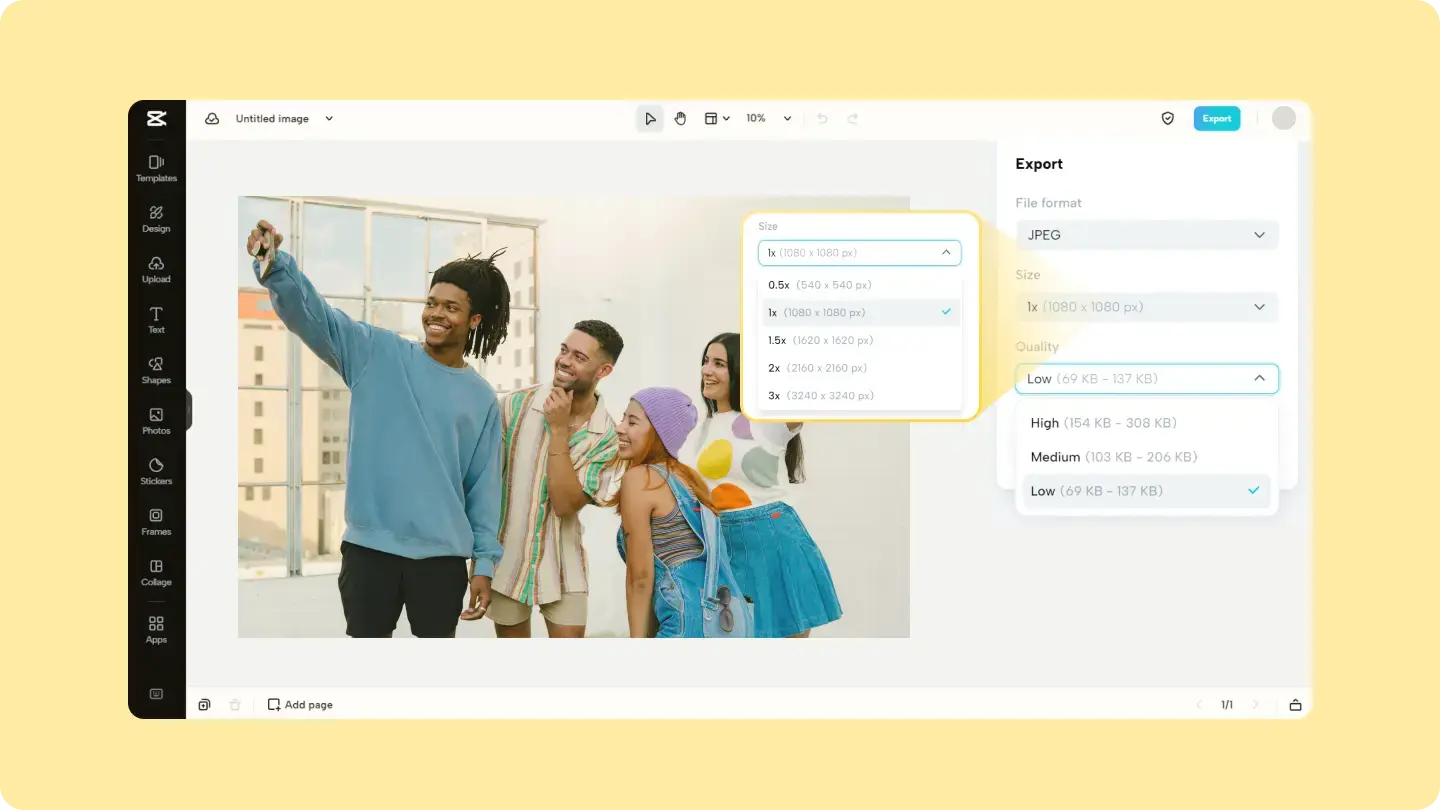The height and width of the screenshot is (810, 1440).
Task: Open the Collage panel
Action: (156, 572)
